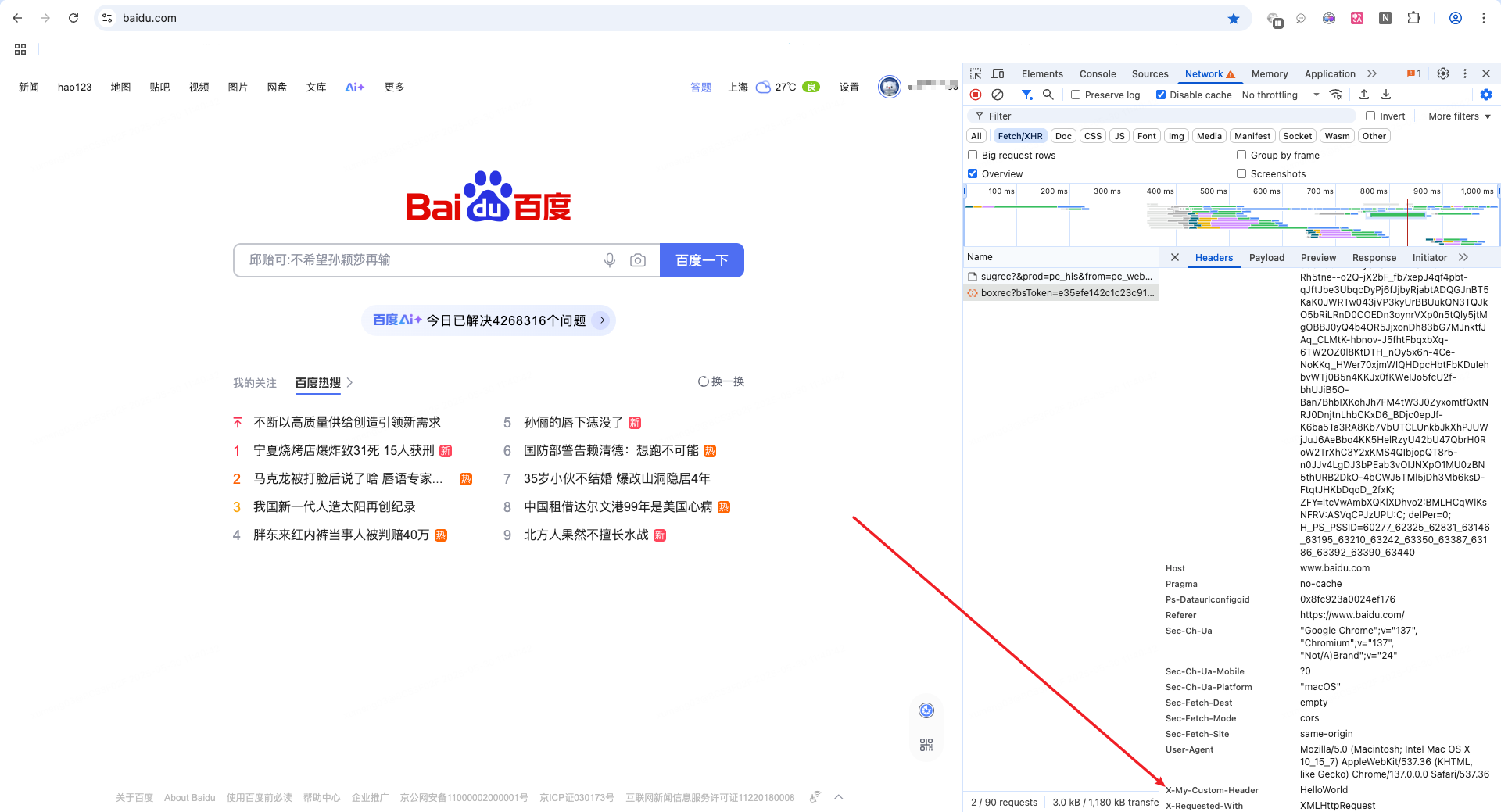Open the Response tab
This screenshot has width=1501, height=812.
pos(1374,257)
